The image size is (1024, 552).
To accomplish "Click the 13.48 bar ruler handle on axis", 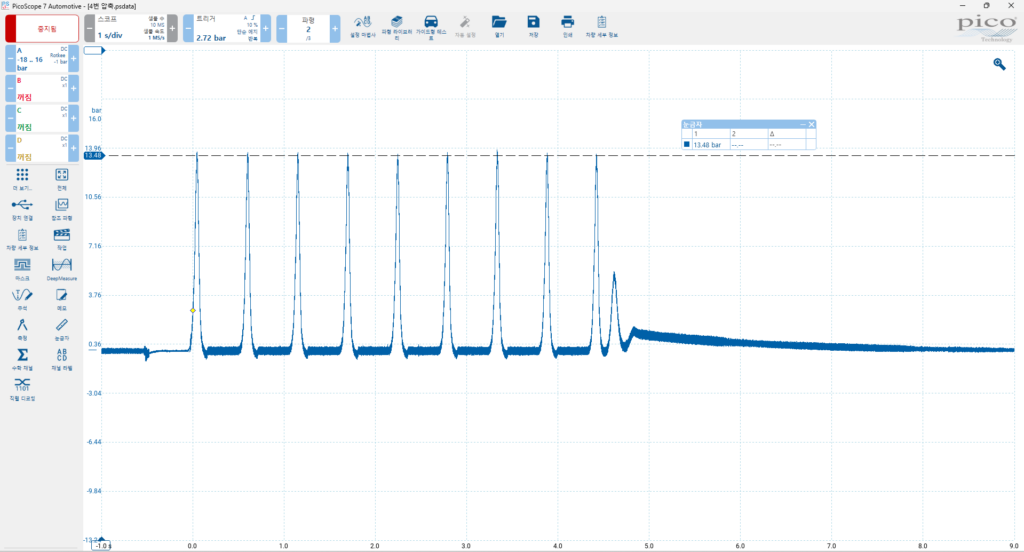I will 93,156.
